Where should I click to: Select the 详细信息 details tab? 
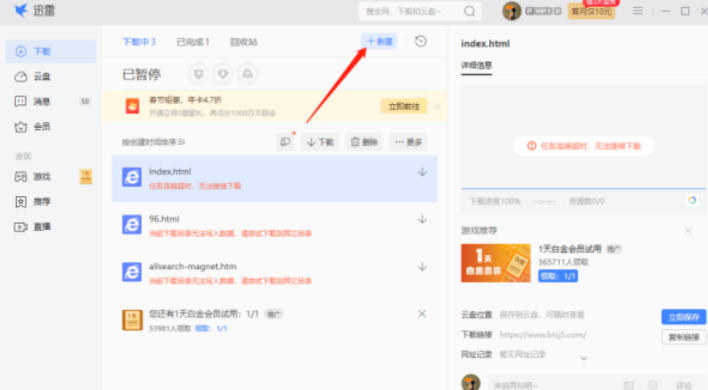[476, 65]
